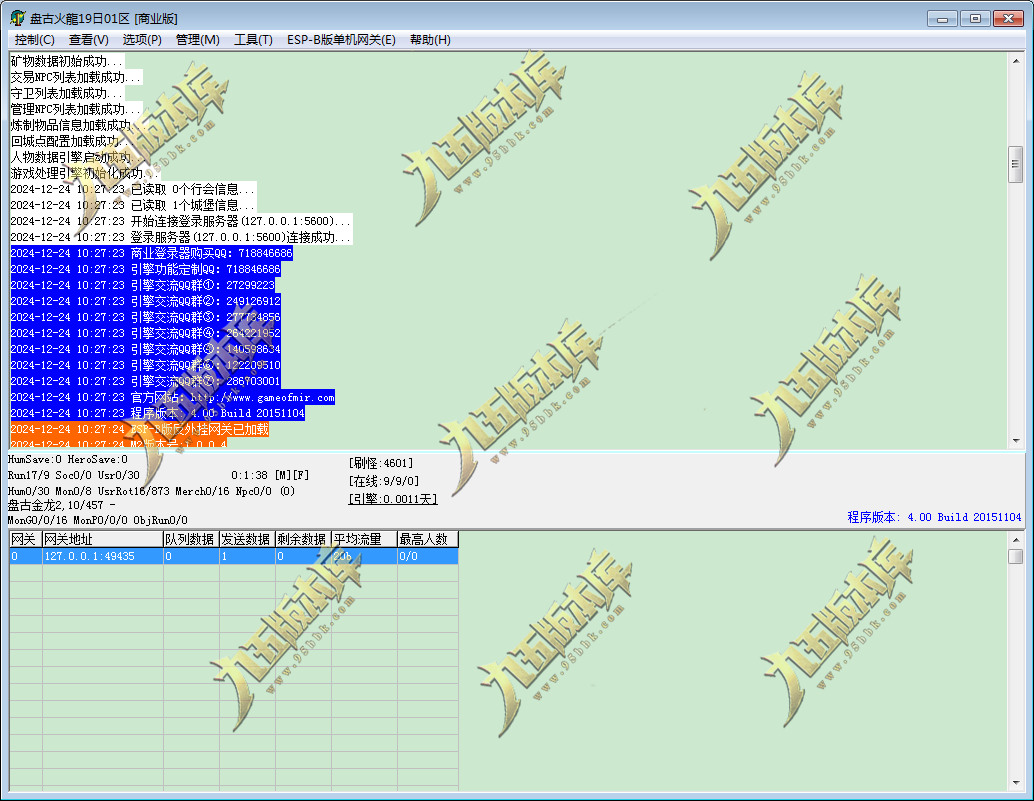The height and width of the screenshot is (801, 1034).
Task: Open the 工具(T) menu
Action: (x=253, y=40)
